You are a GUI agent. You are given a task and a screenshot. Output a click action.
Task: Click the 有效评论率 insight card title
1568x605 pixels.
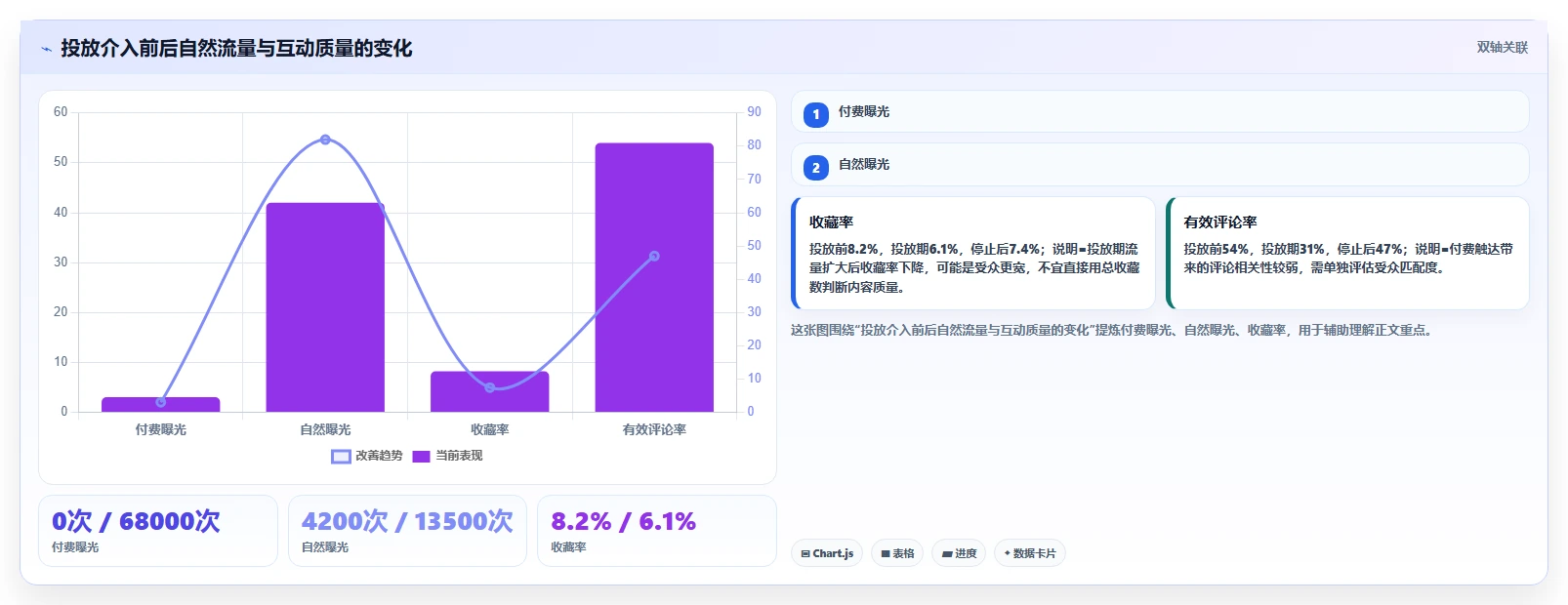pos(1220,222)
